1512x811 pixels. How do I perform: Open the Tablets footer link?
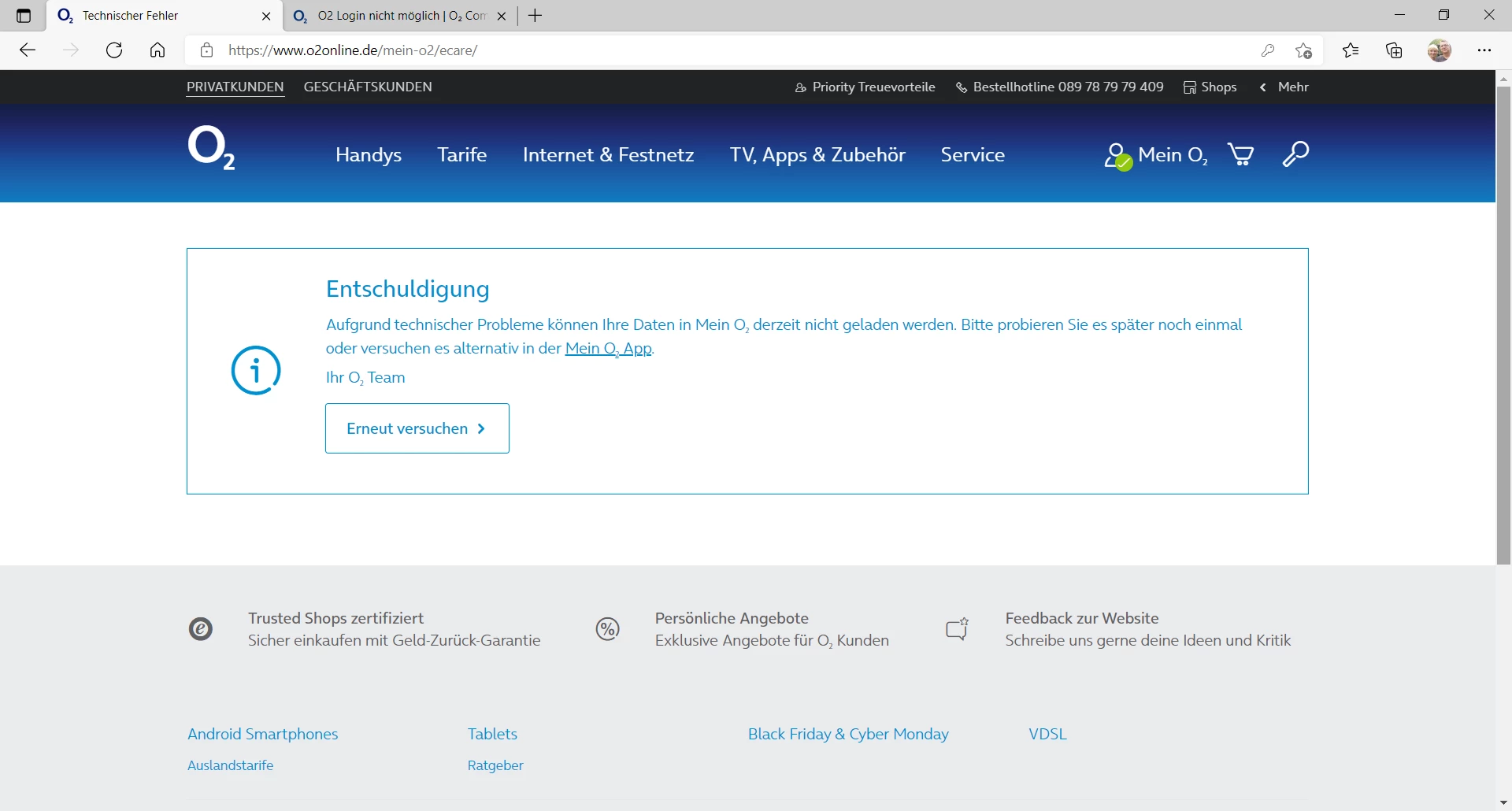tap(493, 734)
